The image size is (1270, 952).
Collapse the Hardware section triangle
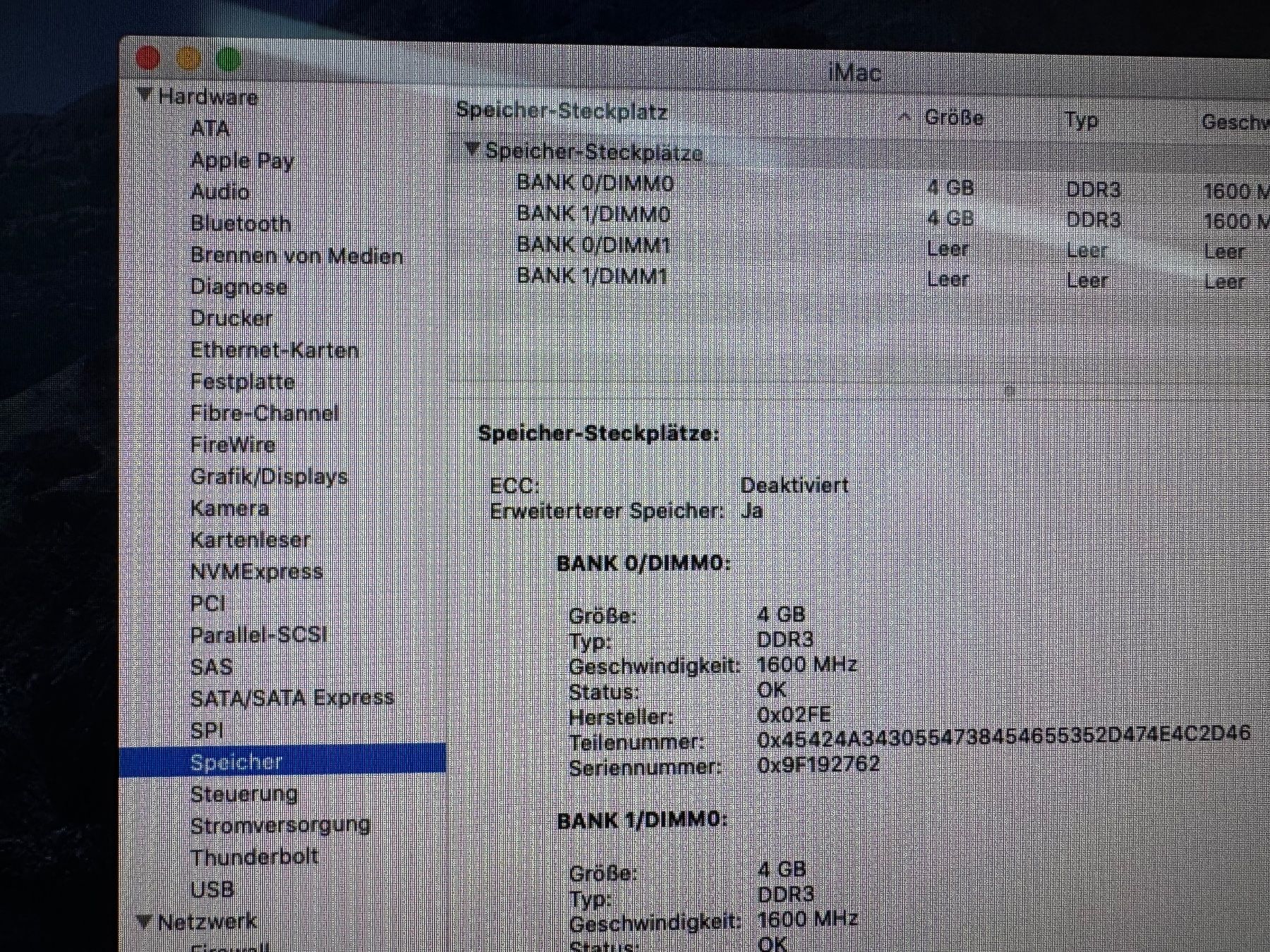click(145, 95)
